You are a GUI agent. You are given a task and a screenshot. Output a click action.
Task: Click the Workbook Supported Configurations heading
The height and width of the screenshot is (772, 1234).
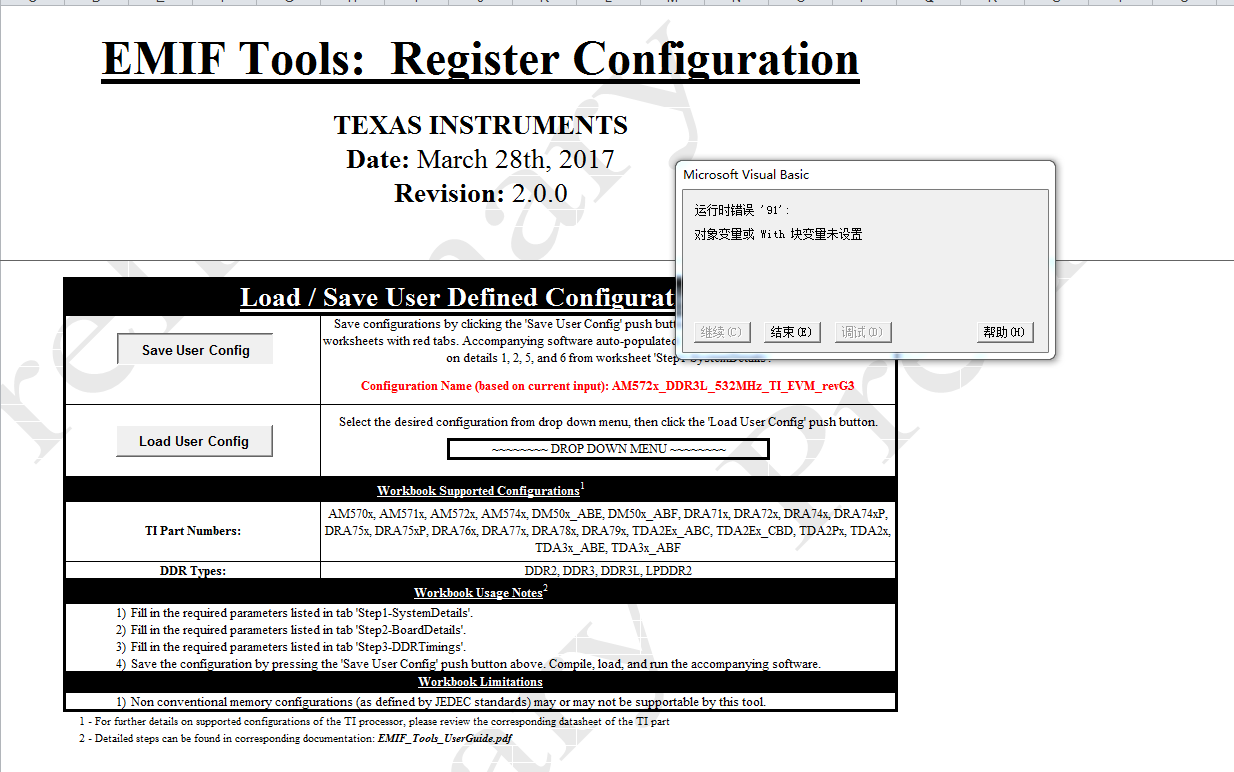pyautogui.click(x=480, y=490)
